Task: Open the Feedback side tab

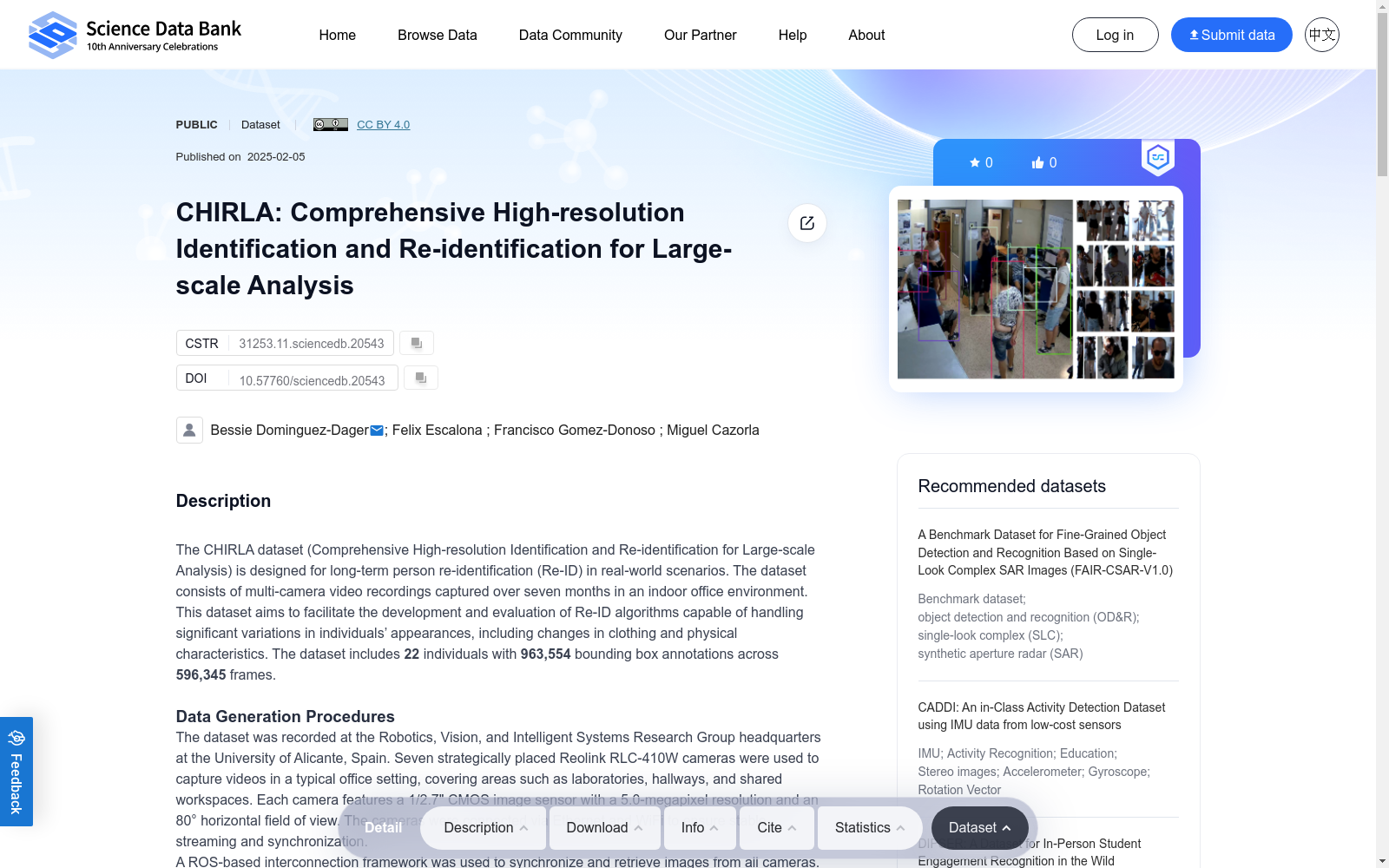Action: click(16, 772)
